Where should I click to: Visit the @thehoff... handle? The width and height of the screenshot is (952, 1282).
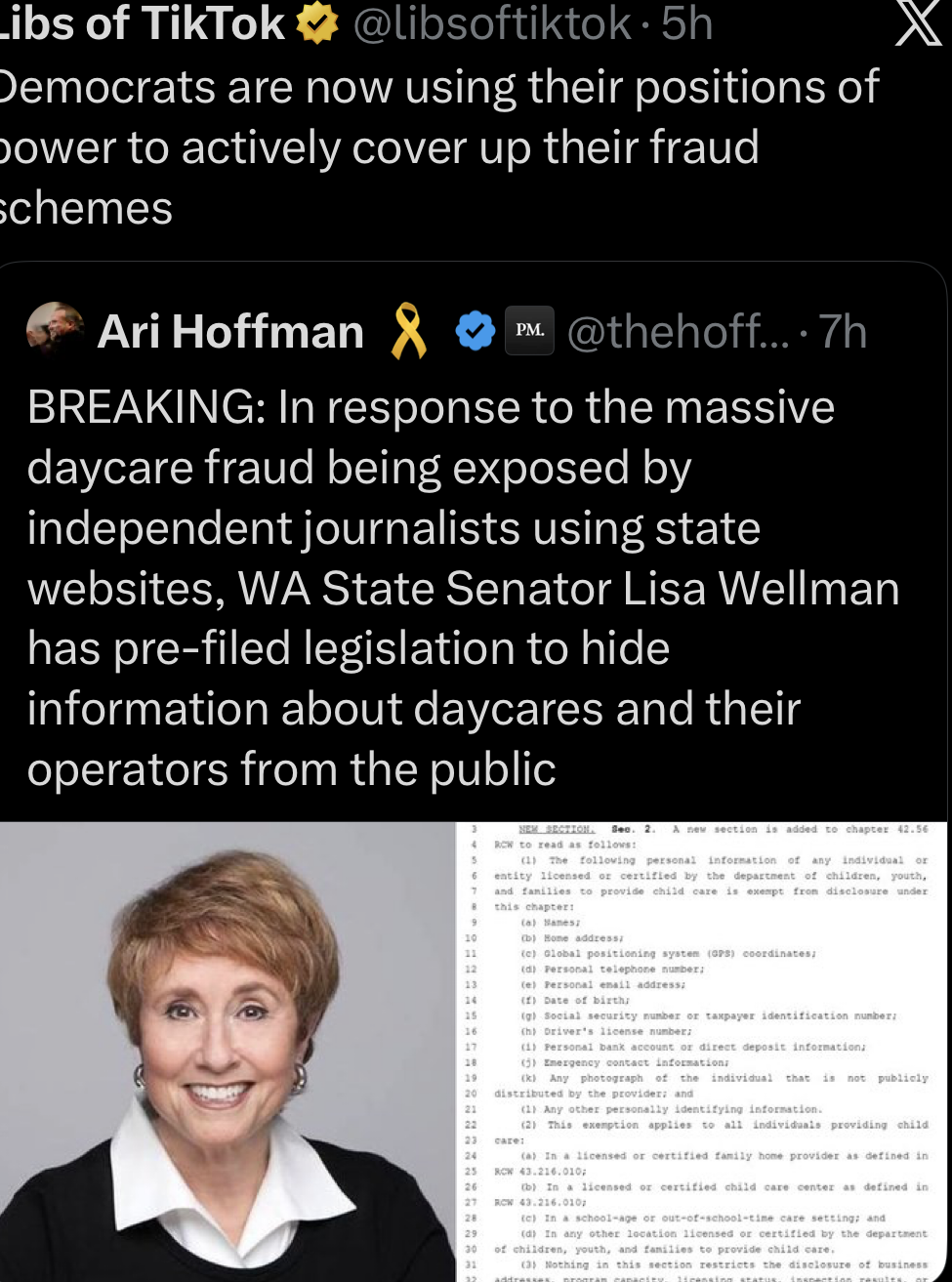click(x=677, y=332)
